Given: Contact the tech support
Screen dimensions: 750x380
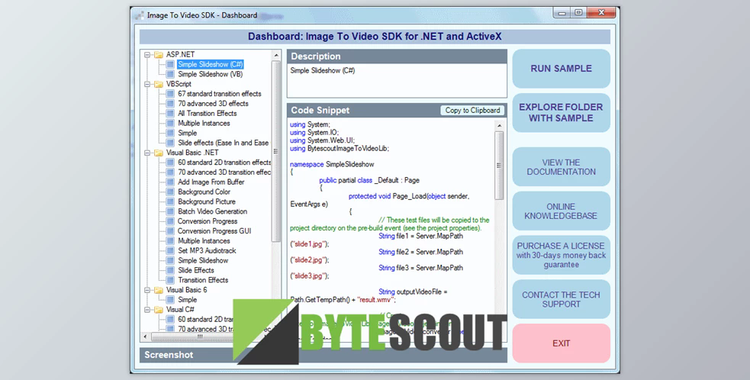Looking at the screenshot, I should coord(561,299).
